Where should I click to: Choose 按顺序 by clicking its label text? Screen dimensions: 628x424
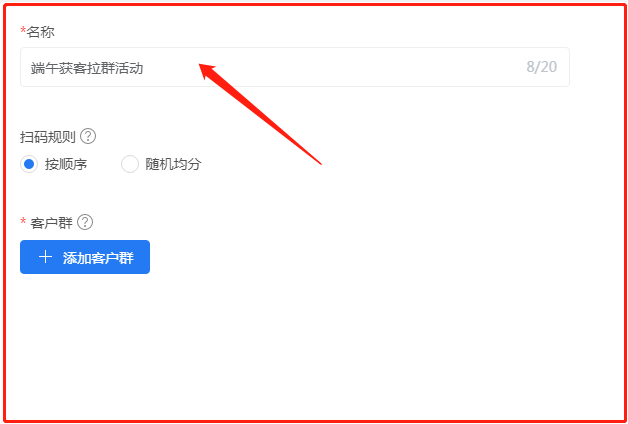[x=66, y=164]
